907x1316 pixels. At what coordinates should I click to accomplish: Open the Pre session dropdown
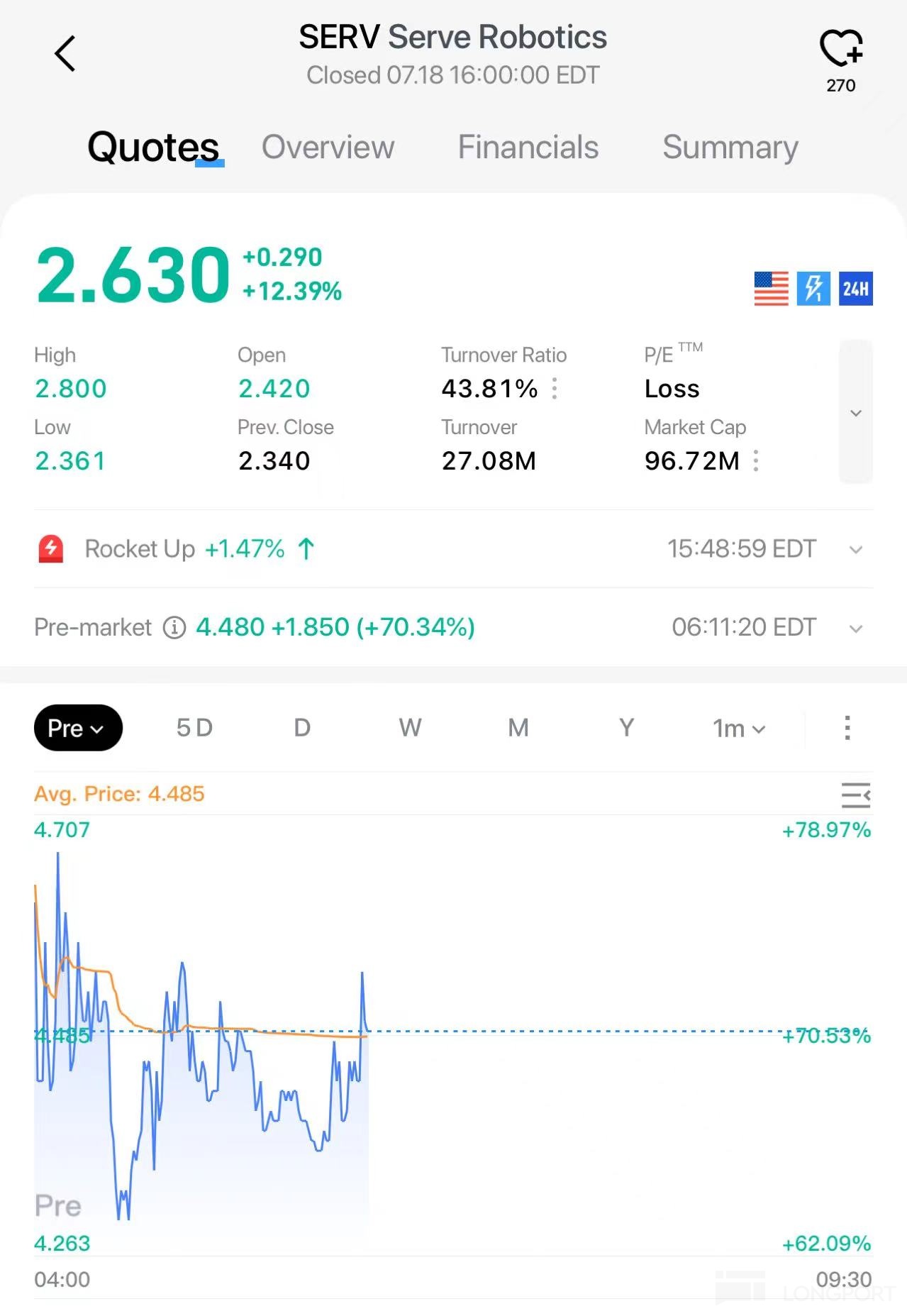pyautogui.click(x=78, y=728)
